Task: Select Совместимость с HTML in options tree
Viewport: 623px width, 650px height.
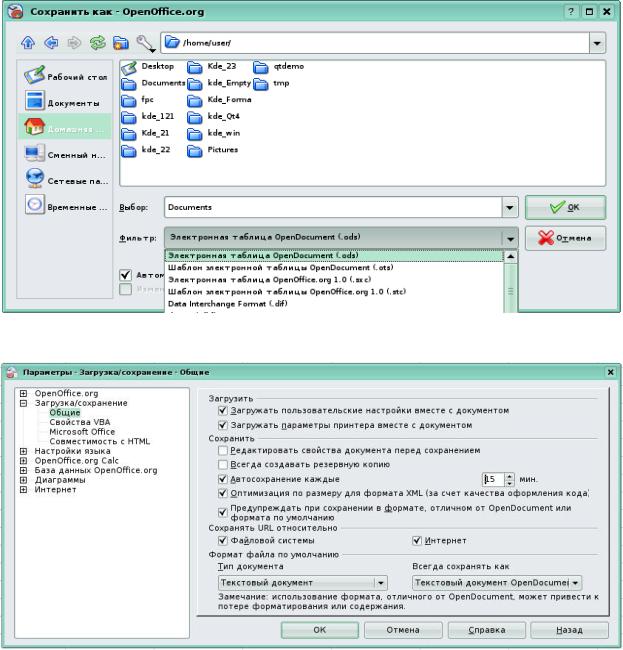Action: coord(99,441)
